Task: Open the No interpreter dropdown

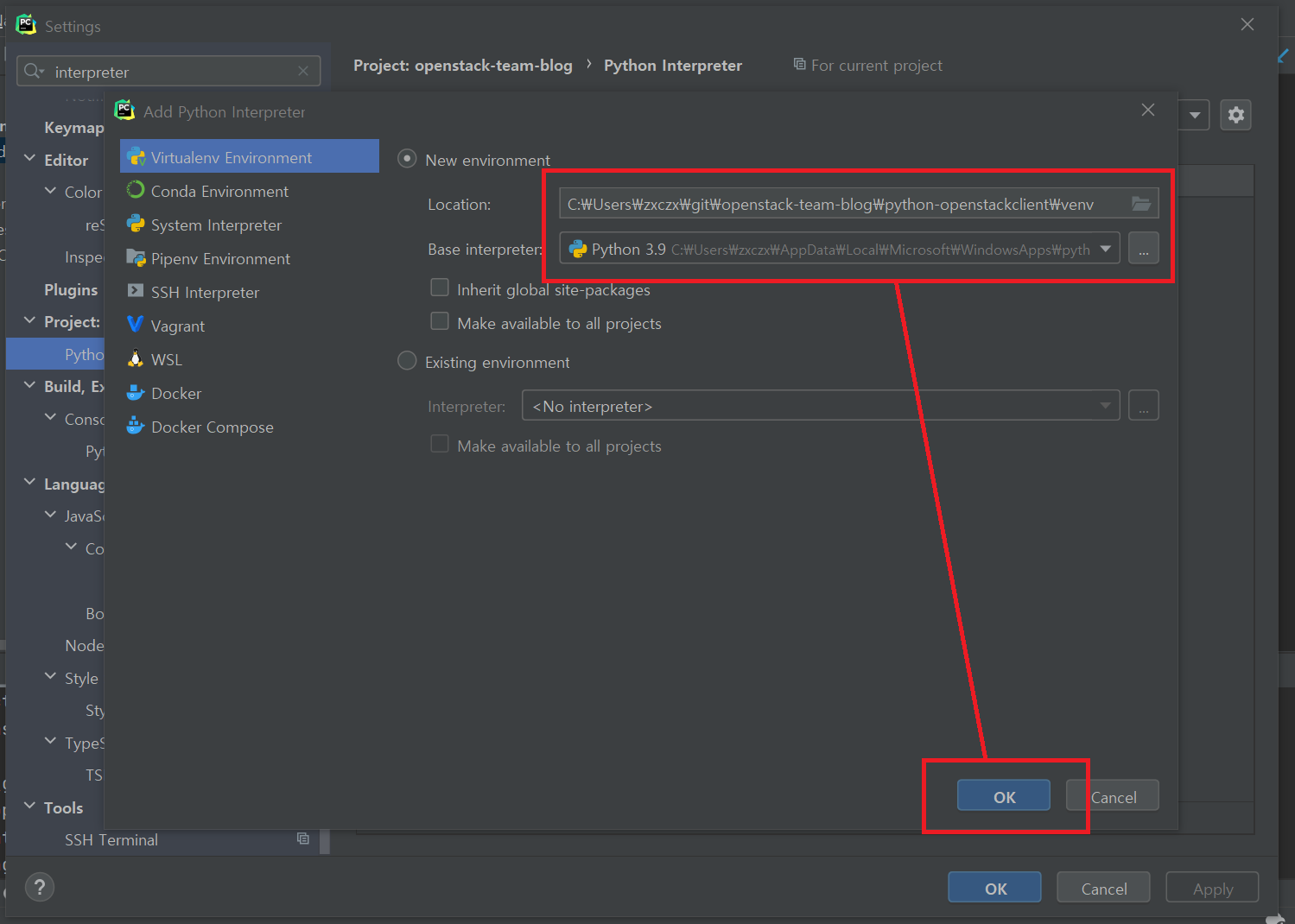Action: coord(821,405)
